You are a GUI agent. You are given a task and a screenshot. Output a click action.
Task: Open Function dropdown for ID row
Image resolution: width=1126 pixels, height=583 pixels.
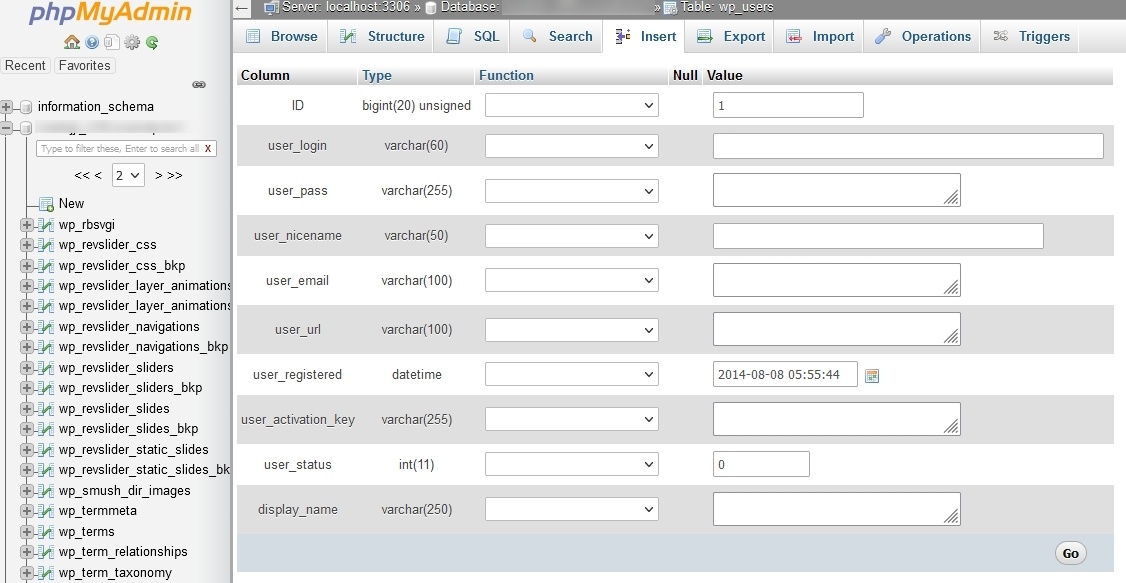point(572,106)
